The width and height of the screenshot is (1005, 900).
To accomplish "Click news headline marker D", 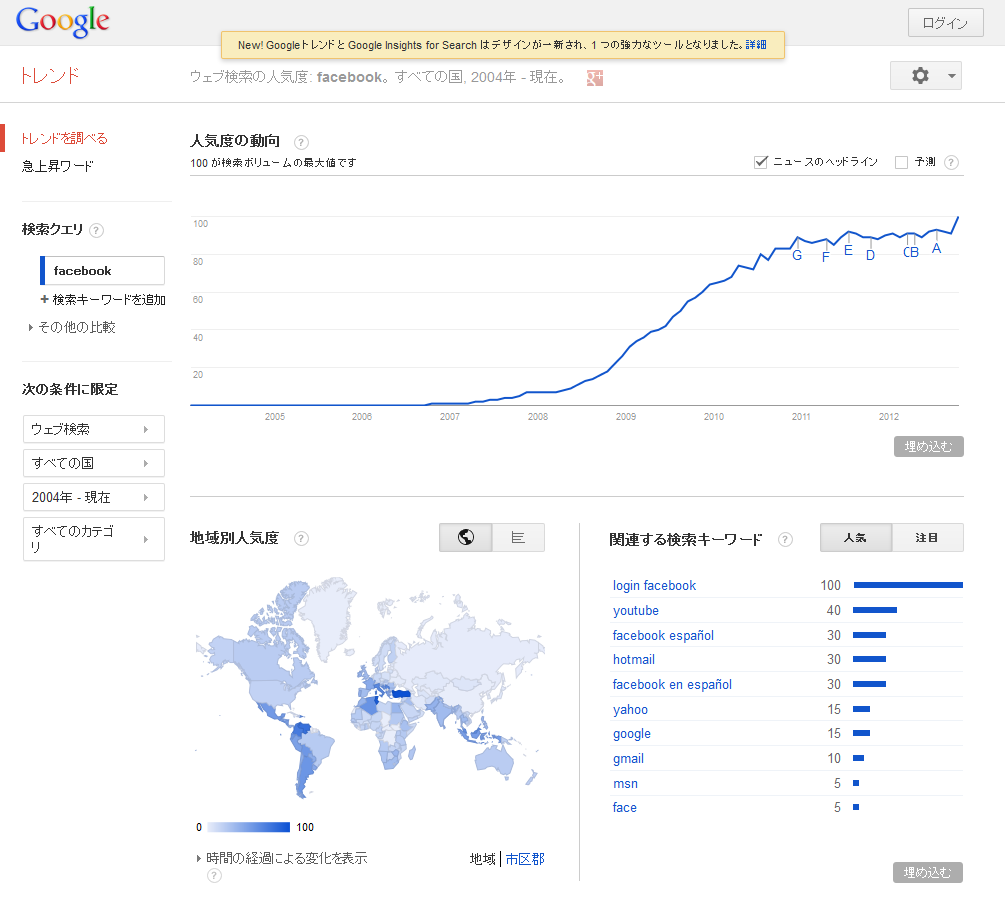I will pos(870,255).
